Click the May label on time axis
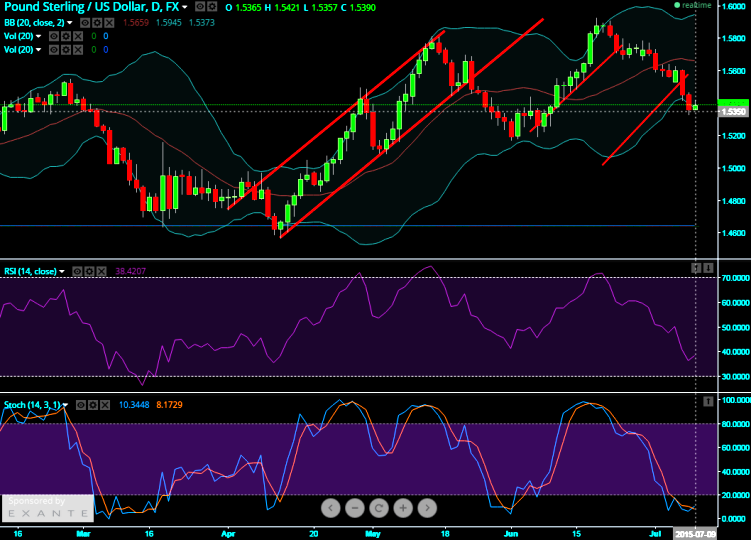The image size is (751, 540). pos(373,533)
